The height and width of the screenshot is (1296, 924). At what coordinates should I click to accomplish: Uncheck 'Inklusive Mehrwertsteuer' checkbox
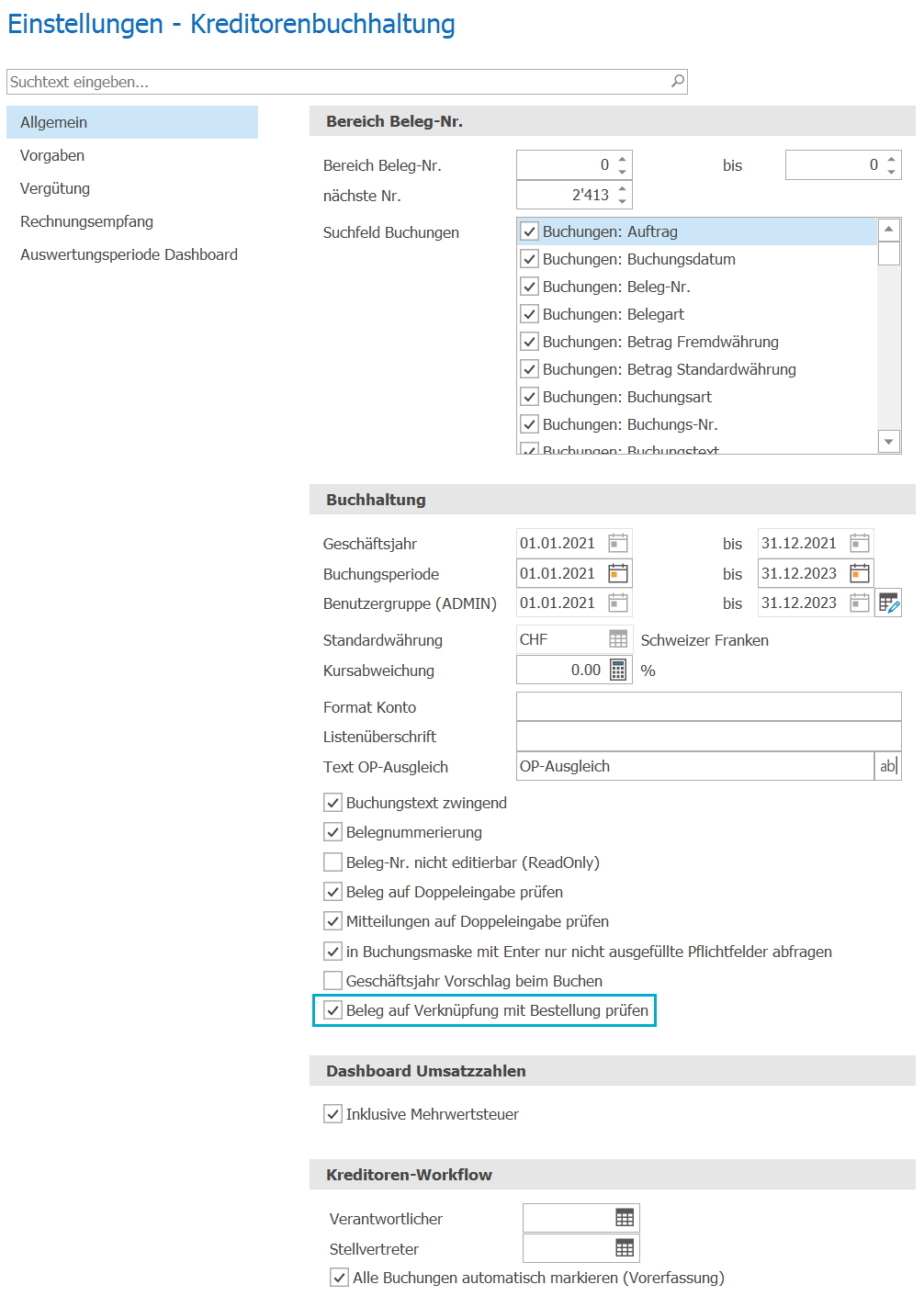(332, 1114)
